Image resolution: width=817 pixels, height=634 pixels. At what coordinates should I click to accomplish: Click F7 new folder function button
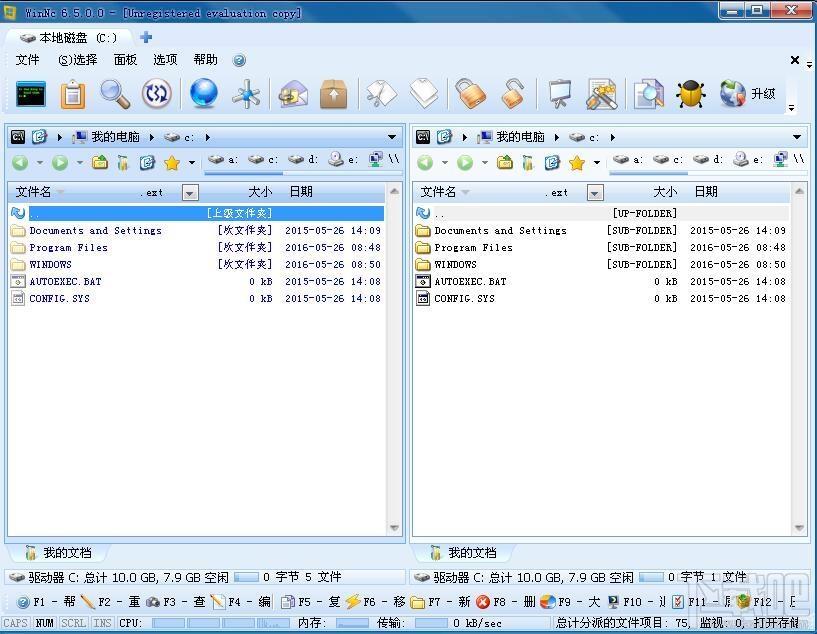click(440, 602)
